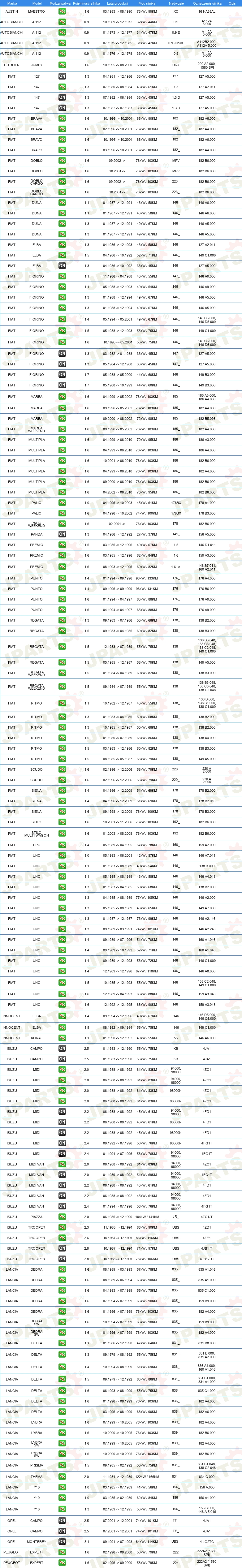This screenshot has width=242, height=1568.
Task: Click the Oznaczenie silnika column header
Action: 207,3
